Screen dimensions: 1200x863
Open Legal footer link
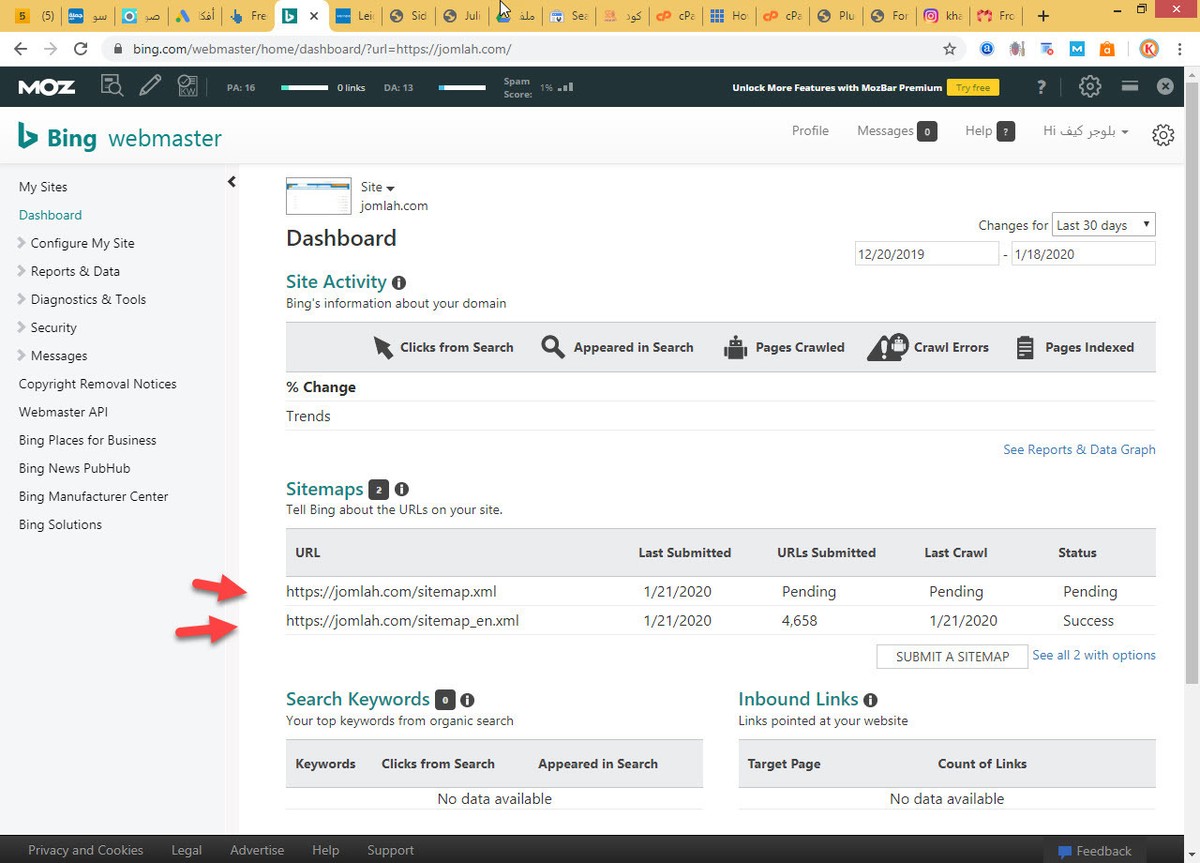coord(186,850)
